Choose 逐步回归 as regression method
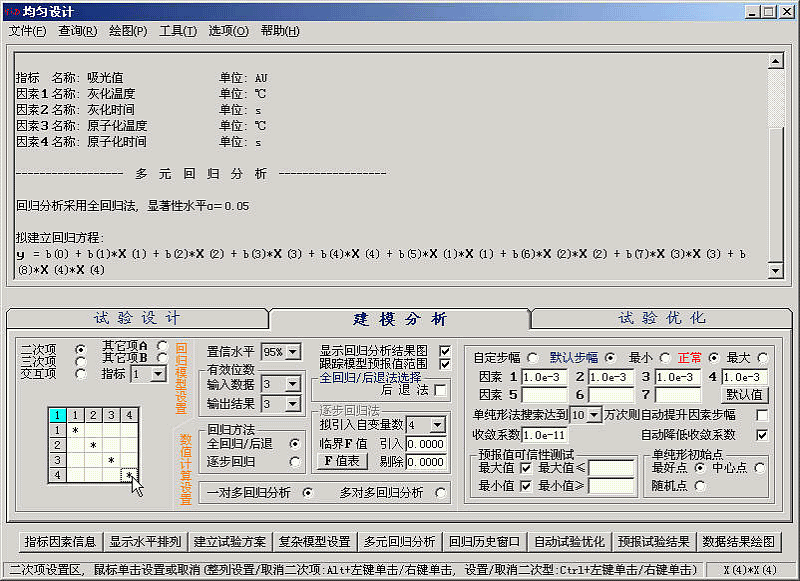Image resolution: width=800 pixels, height=581 pixels. pos(294,462)
